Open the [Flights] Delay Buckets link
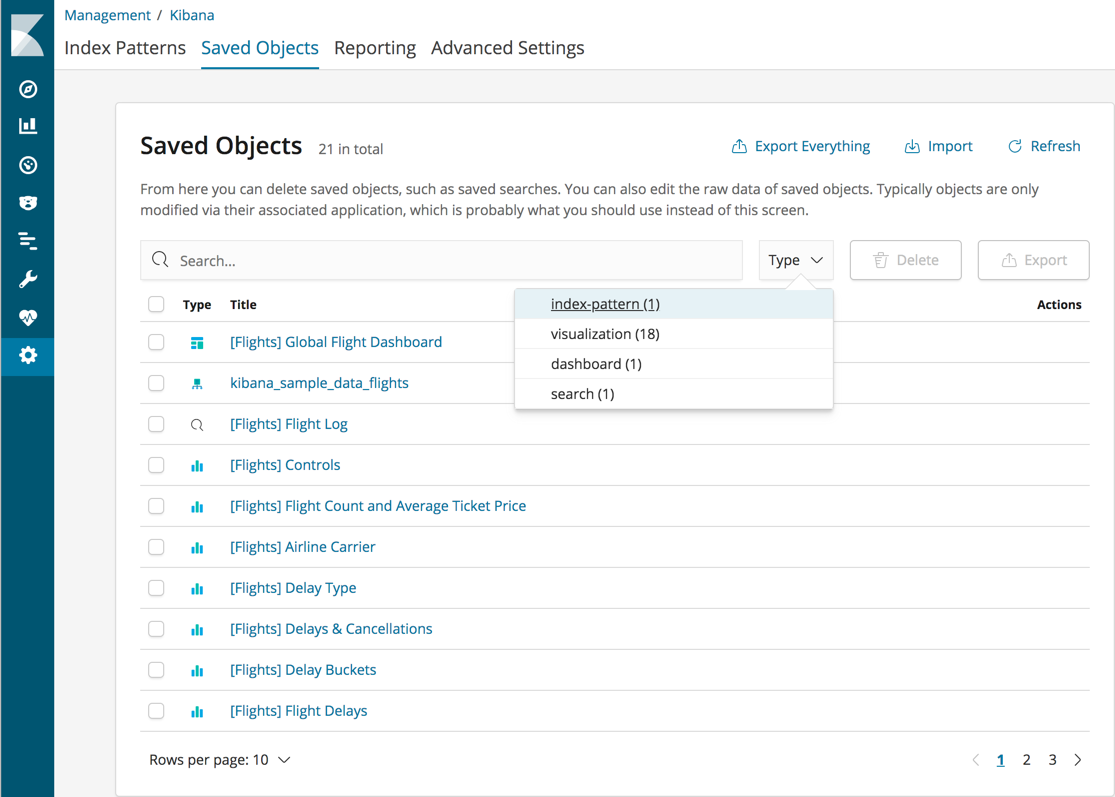1115x797 pixels. click(x=303, y=670)
